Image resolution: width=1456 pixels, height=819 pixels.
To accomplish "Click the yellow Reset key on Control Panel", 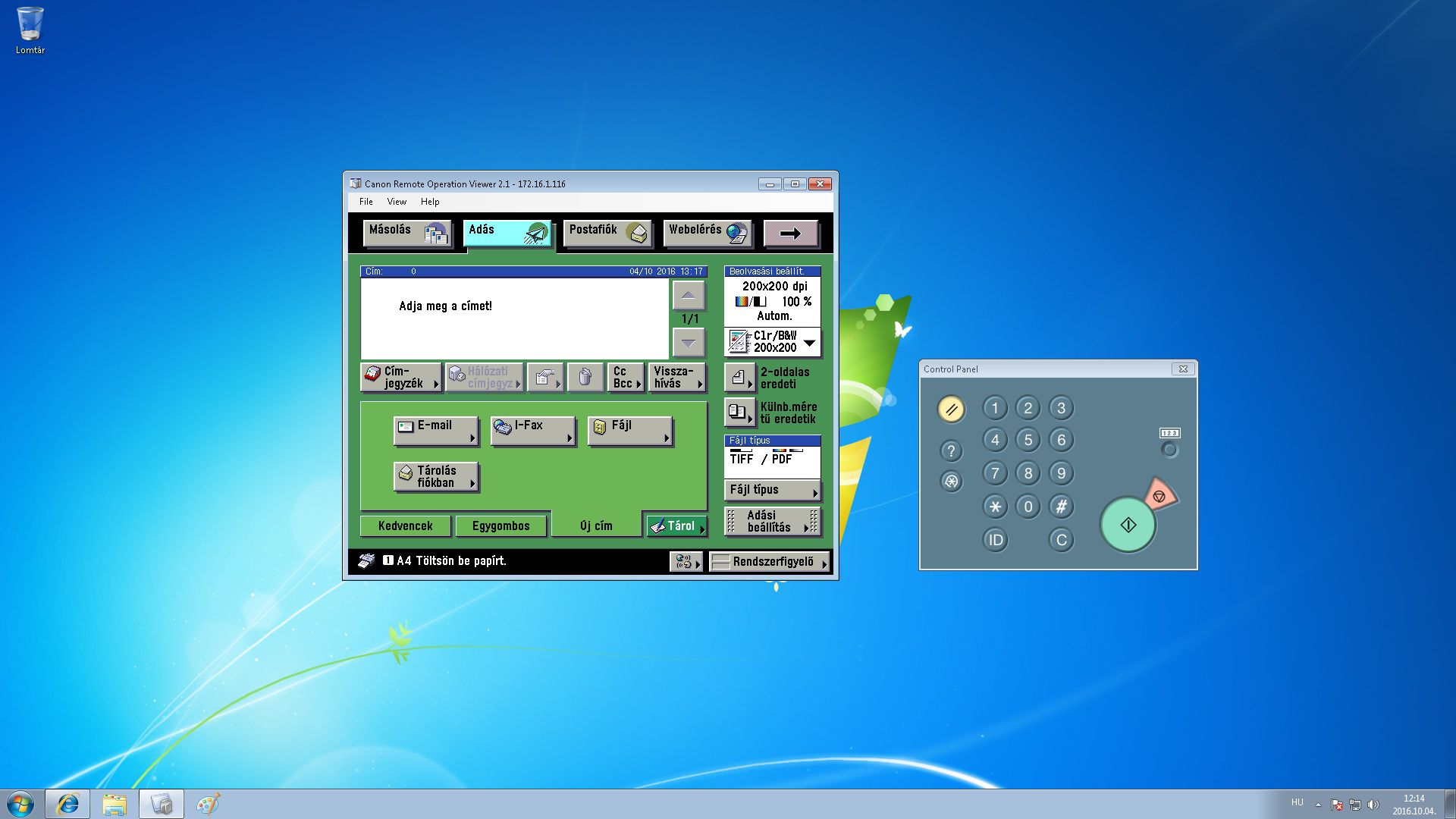I will pyautogui.click(x=951, y=409).
